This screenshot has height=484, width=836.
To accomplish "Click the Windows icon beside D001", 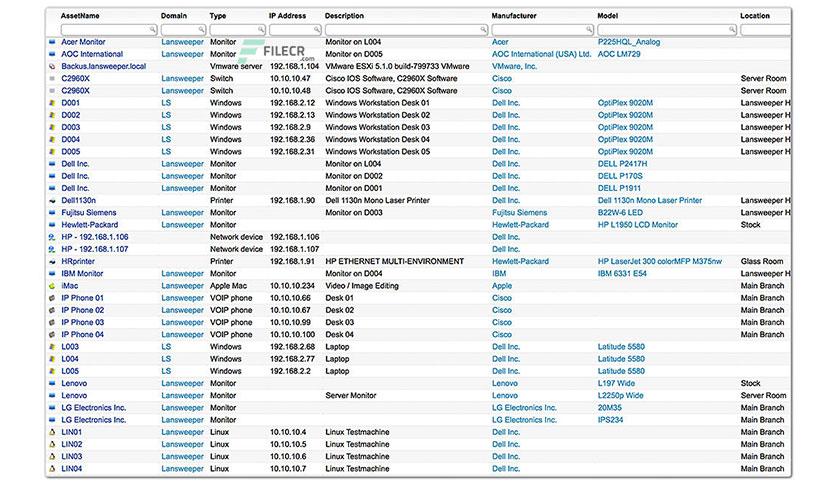I will tap(52, 103).
